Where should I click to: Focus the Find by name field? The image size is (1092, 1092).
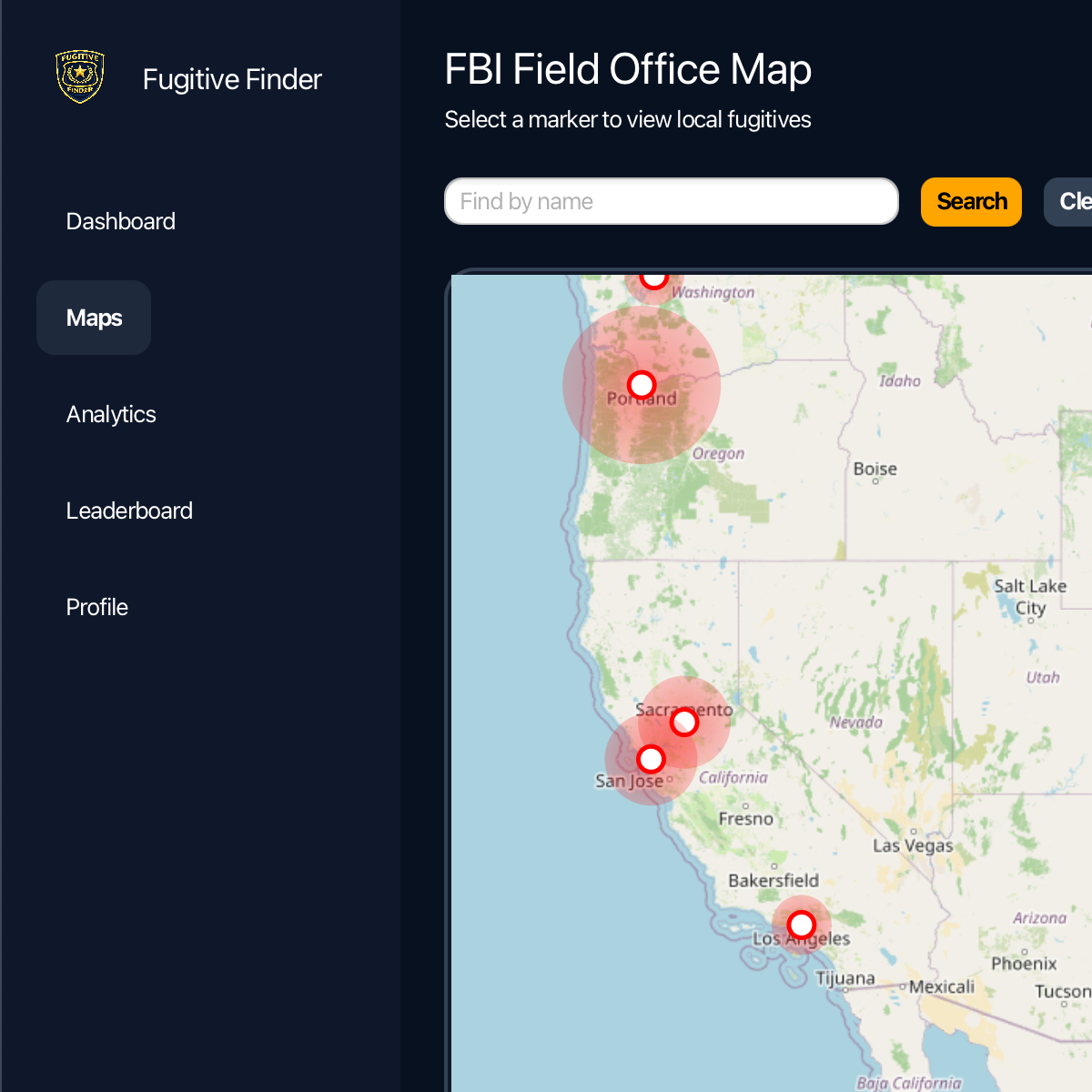[x=672, y=201]
